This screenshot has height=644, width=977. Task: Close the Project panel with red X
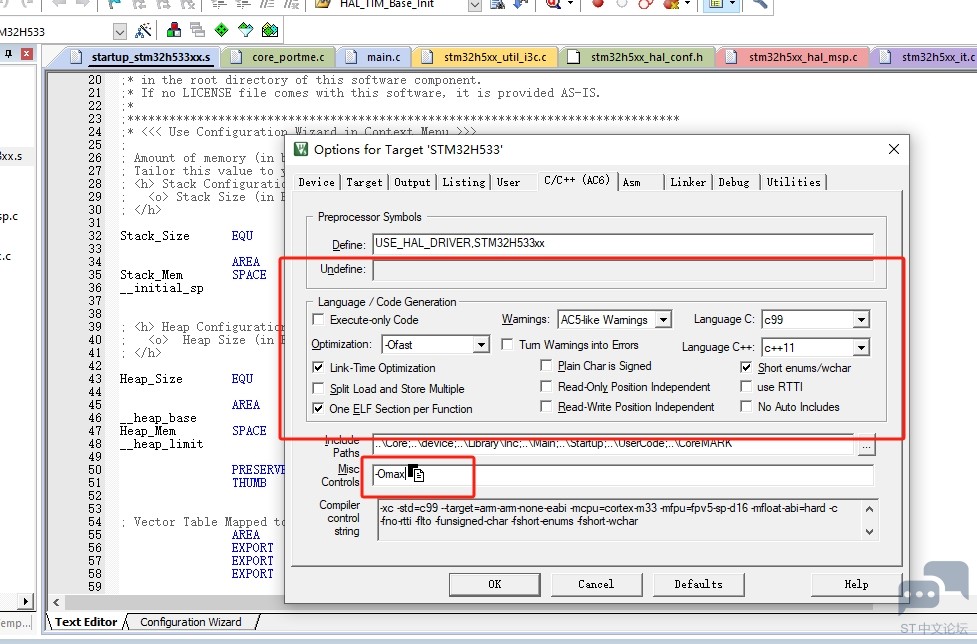(x=26, y=54)
